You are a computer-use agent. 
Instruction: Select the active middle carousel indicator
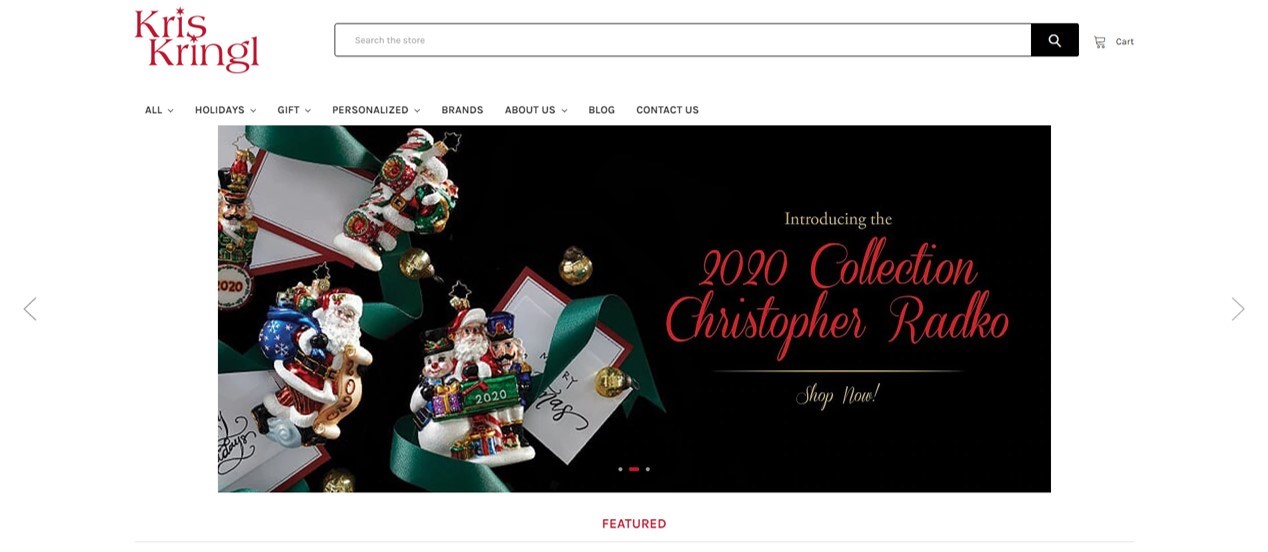634,469
